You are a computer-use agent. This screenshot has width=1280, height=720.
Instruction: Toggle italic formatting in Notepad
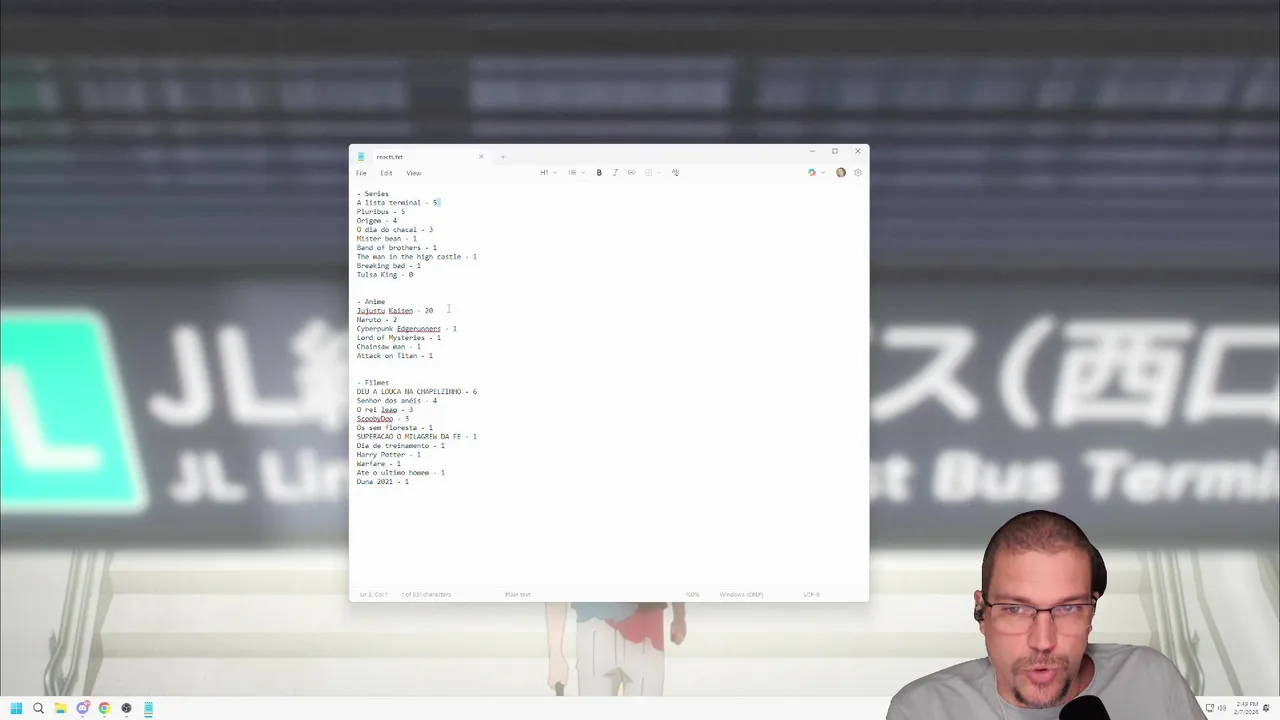[615, 173]
